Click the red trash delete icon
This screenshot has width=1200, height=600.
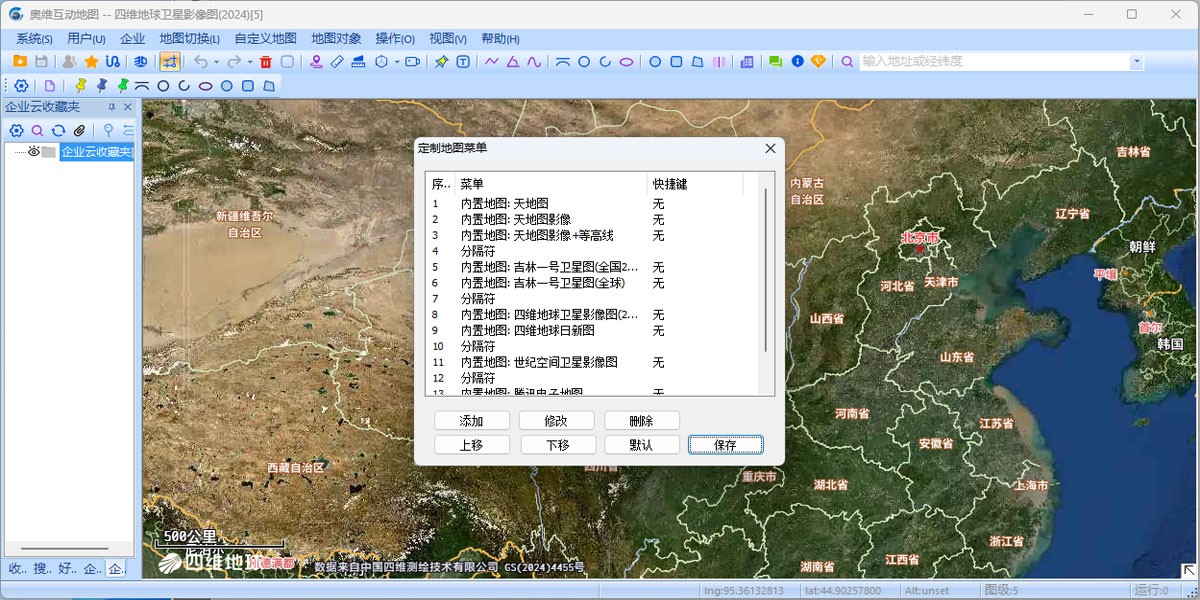[266, 62]
